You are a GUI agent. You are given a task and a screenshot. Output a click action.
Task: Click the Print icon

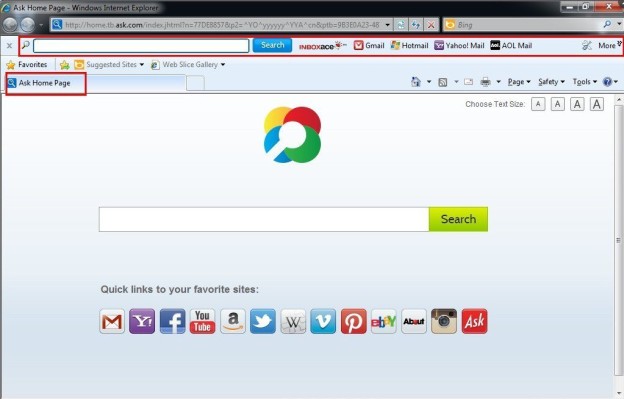(486, 82)
